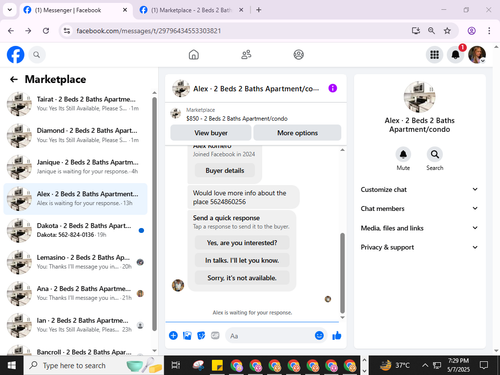Click the conversation list scrollbar
The height and width of the screenshot is (375, 500).
click(x=154, y=214)
